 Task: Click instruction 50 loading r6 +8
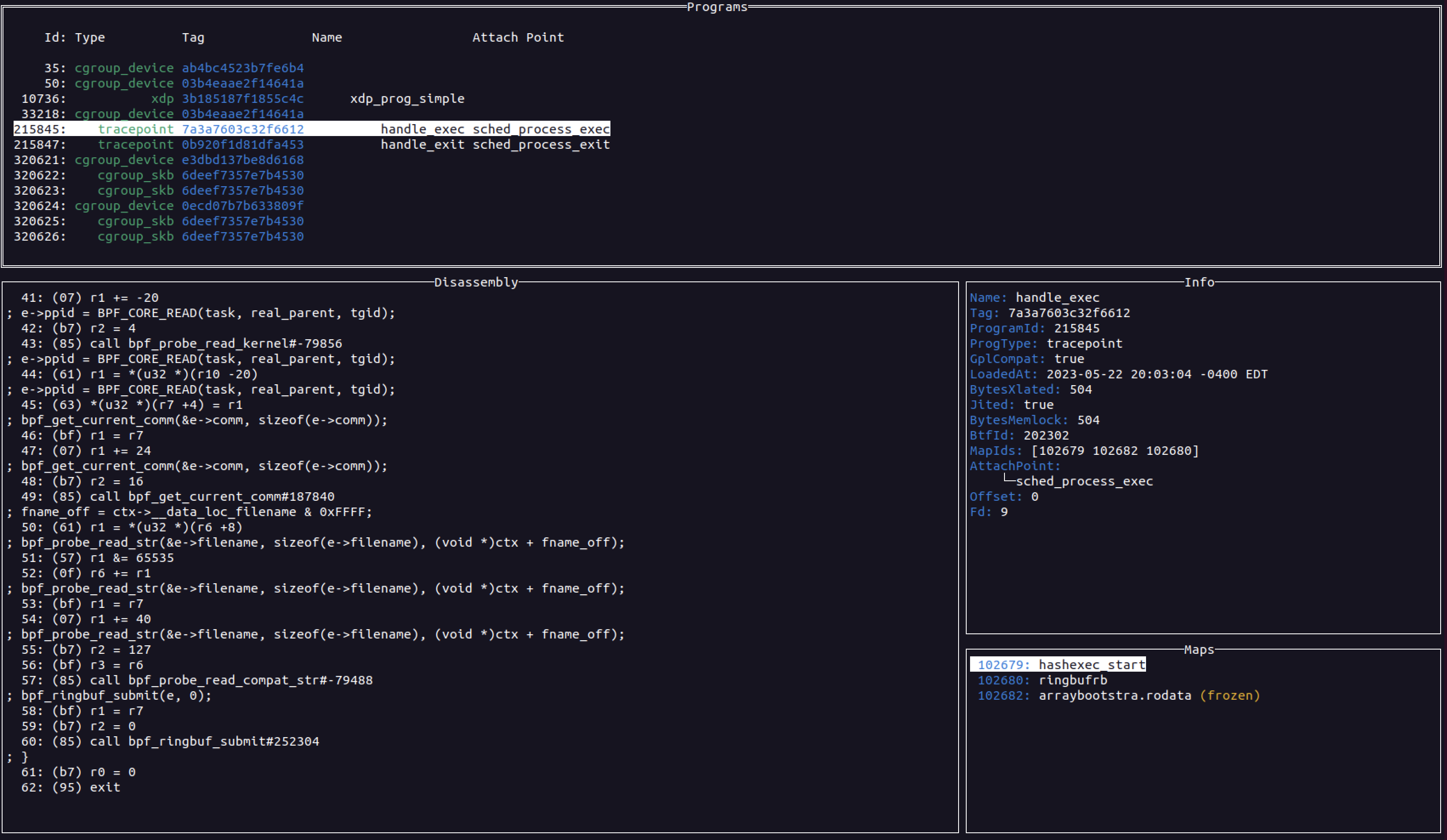132,527
